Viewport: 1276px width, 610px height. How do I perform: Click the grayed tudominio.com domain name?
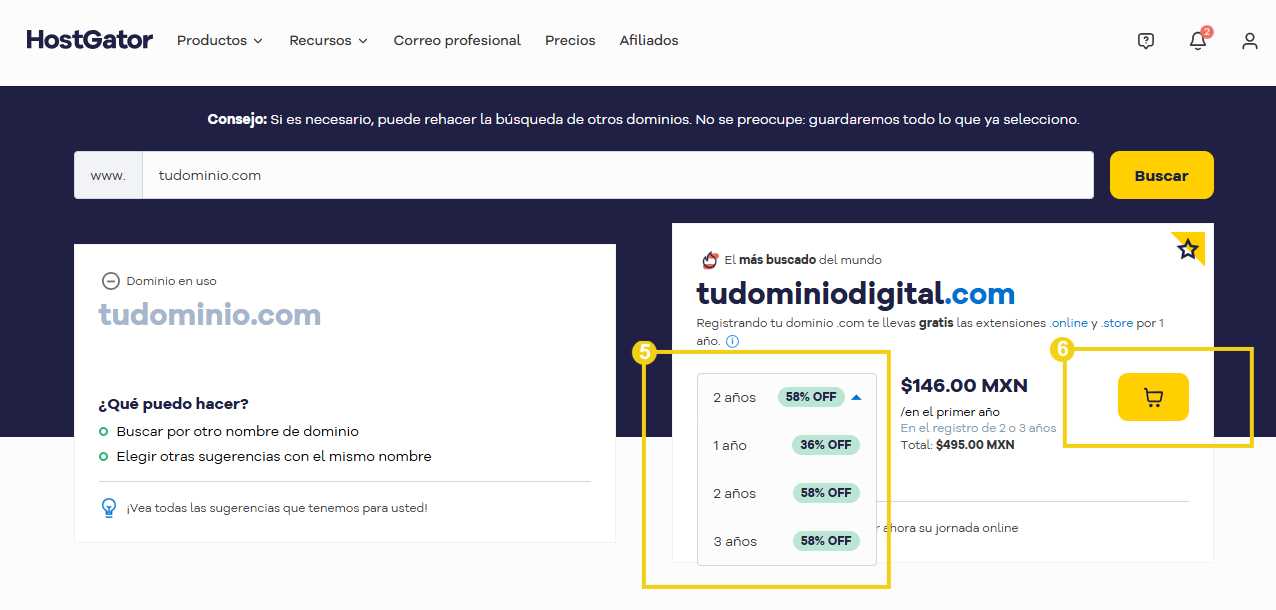(210, 316)
